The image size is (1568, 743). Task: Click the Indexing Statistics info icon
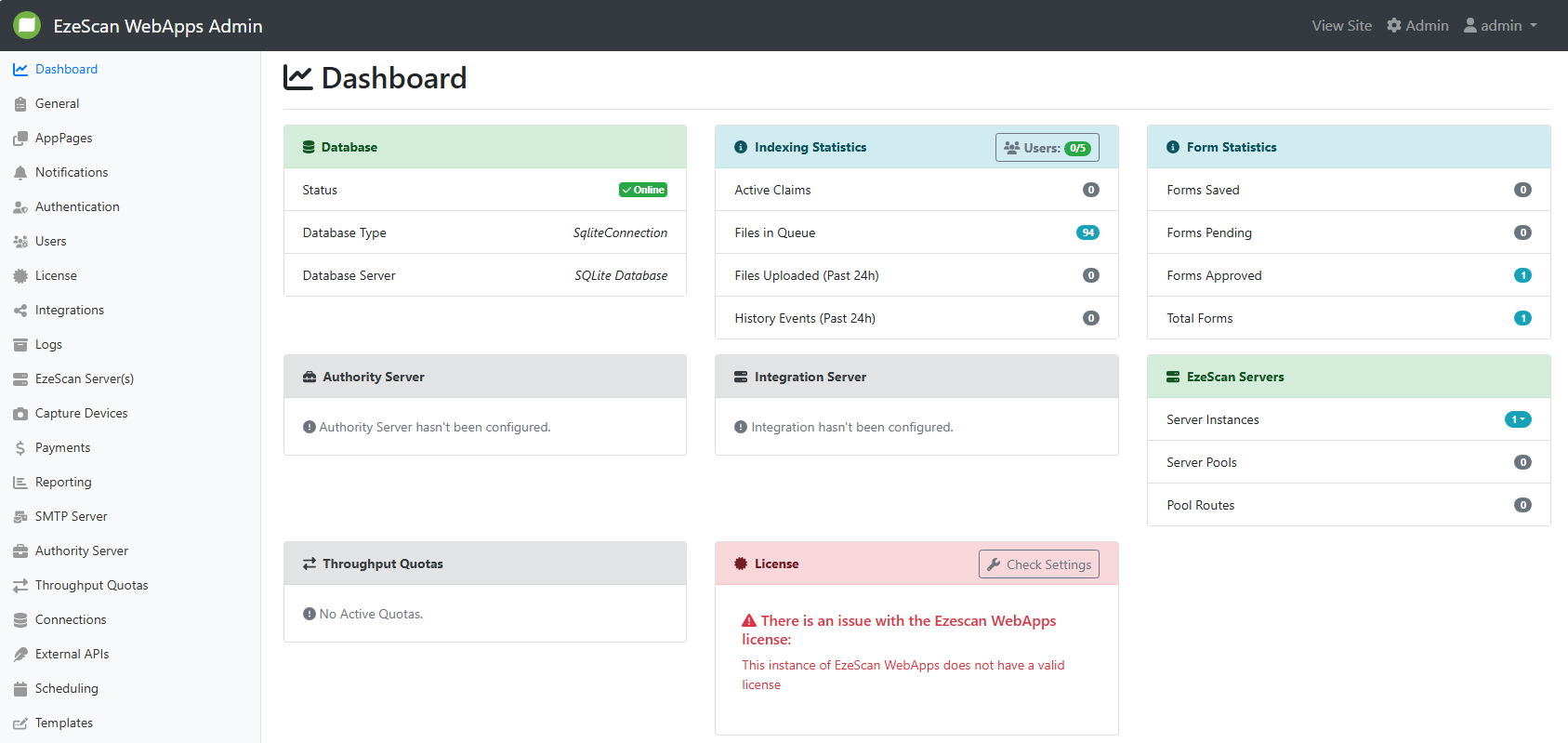tap(741, 147)
